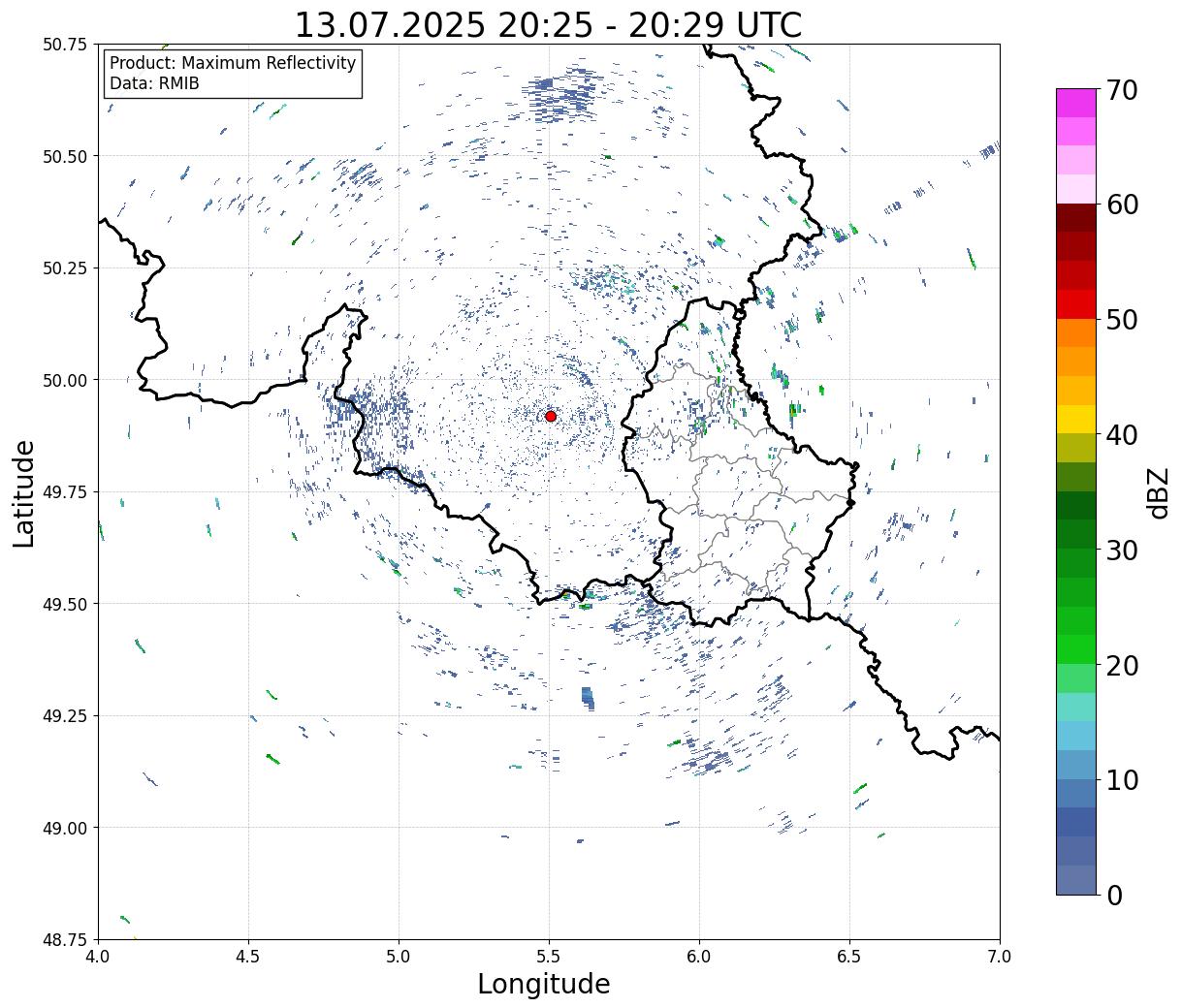Screen dimensions: 1182x1008
Task: Click the latitude tick label 49.75
Action: pos(65,492)
